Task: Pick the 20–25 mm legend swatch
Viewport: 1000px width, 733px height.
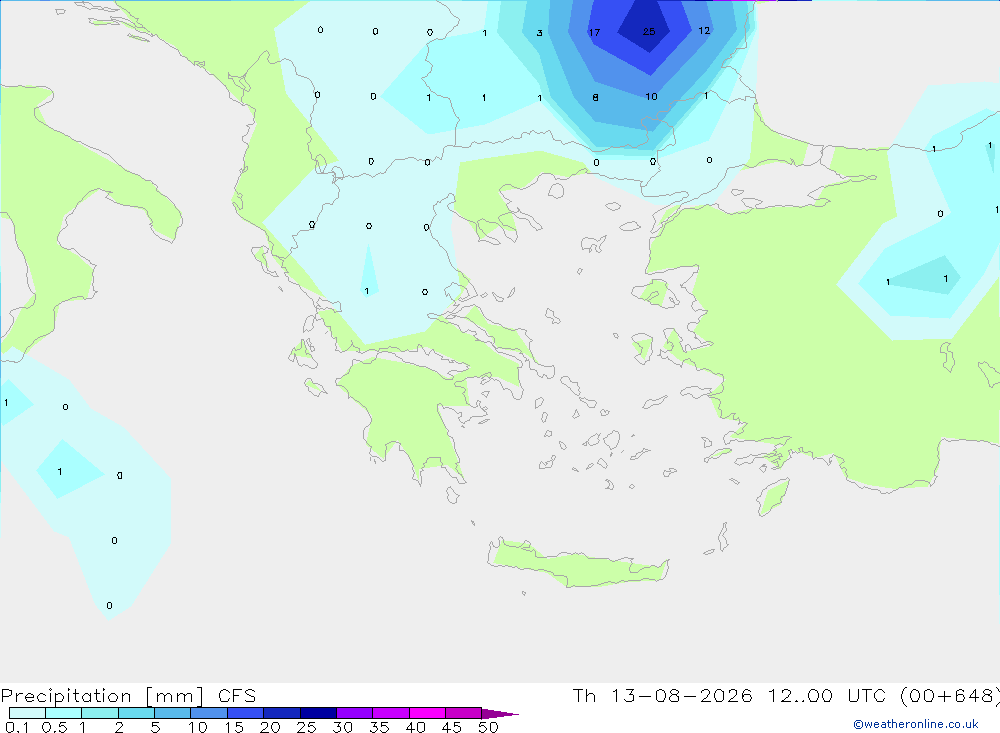Action: coord(281,713)
